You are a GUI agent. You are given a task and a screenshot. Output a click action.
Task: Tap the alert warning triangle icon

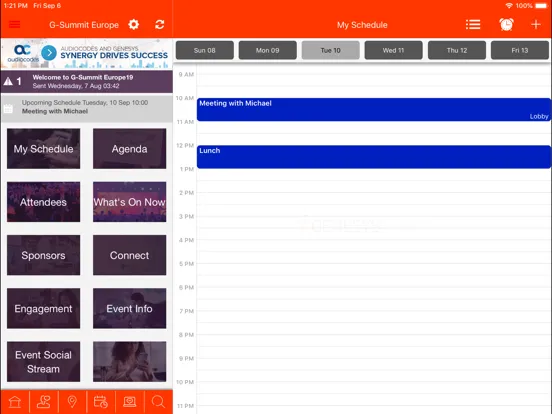point(8,82)
